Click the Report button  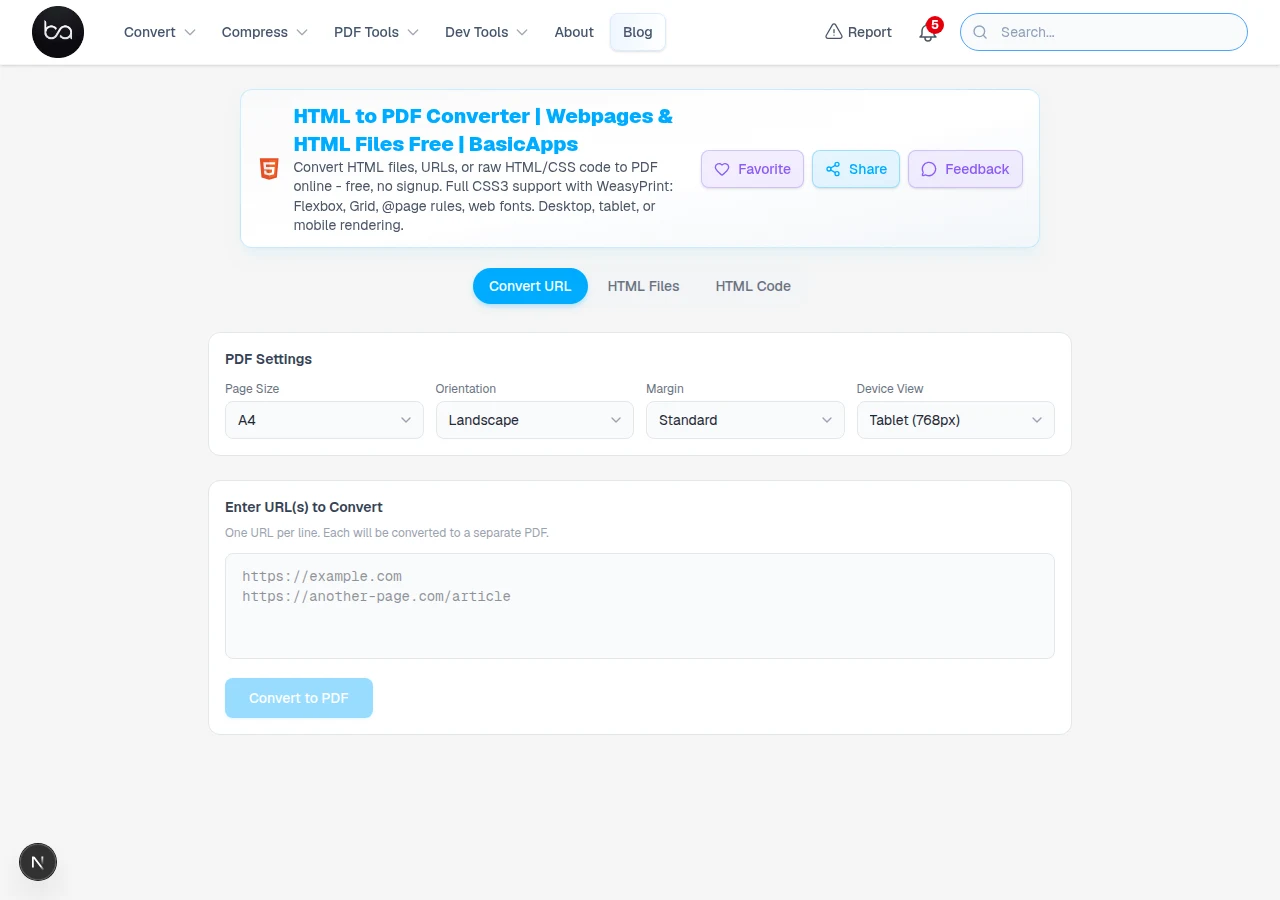click(859, 32)
